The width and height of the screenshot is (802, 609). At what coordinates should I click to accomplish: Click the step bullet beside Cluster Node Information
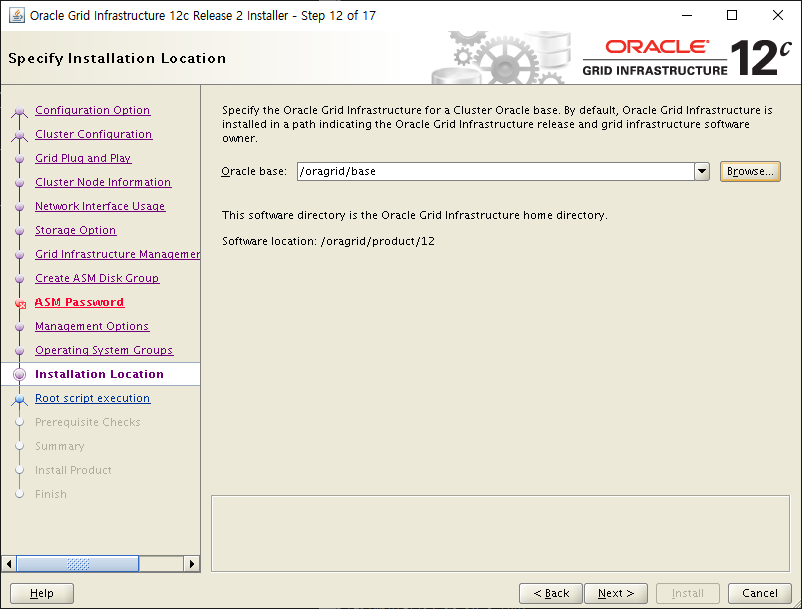[19, 183]
